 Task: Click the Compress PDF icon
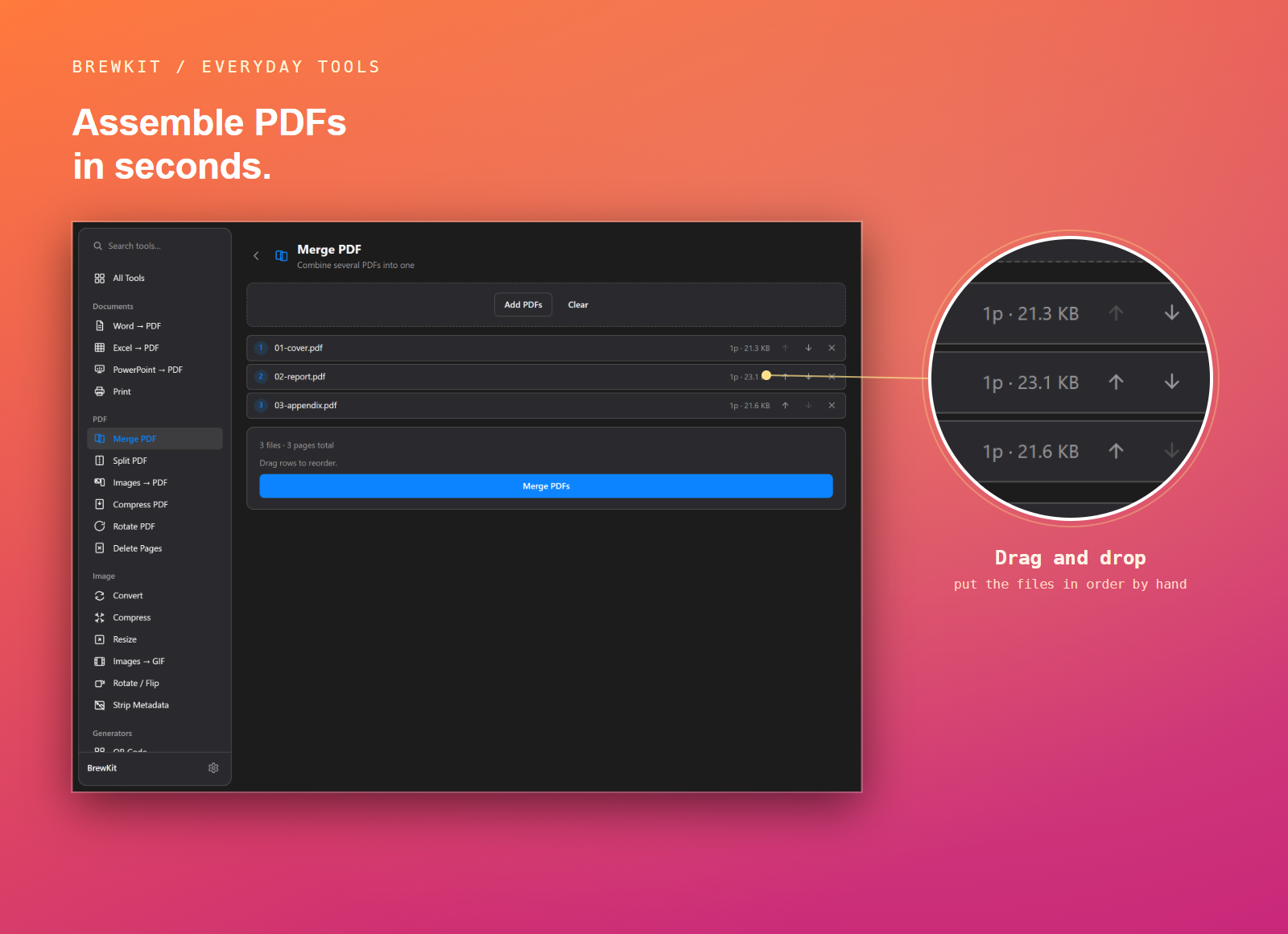coord(100,504)
